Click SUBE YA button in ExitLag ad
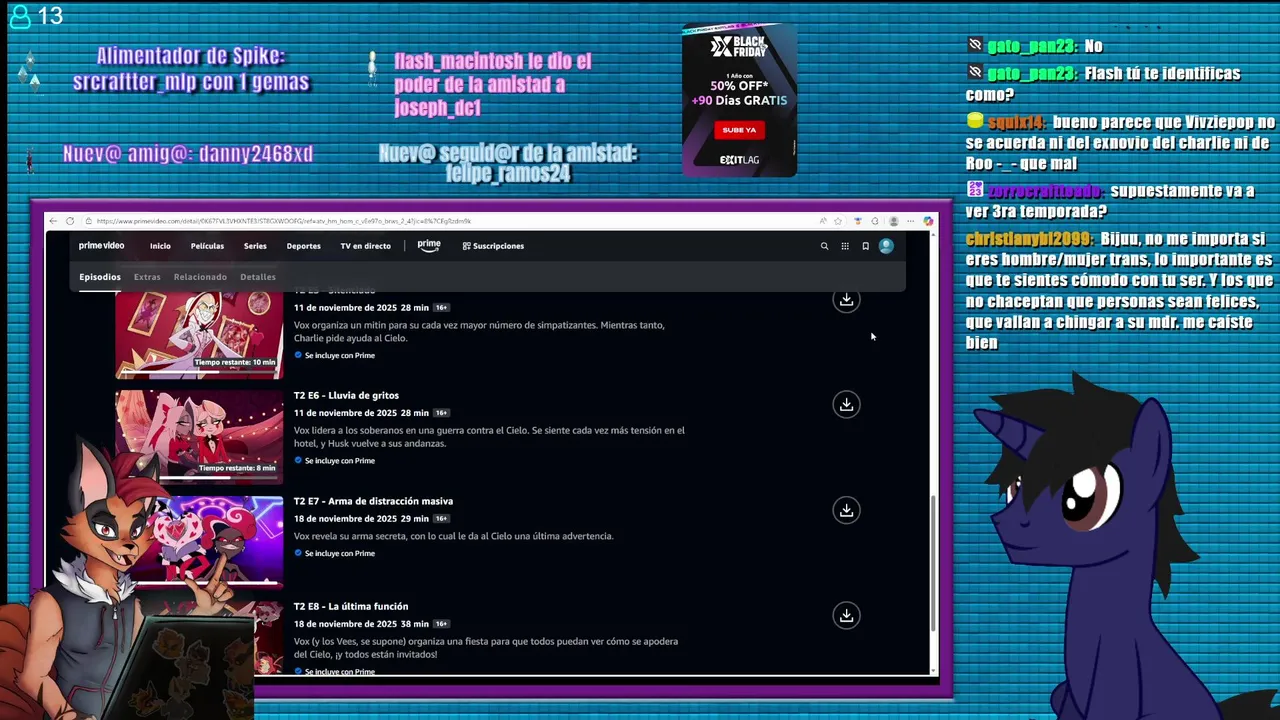The height and width of the screenshot is (720, 1280). tap(739, 130)
